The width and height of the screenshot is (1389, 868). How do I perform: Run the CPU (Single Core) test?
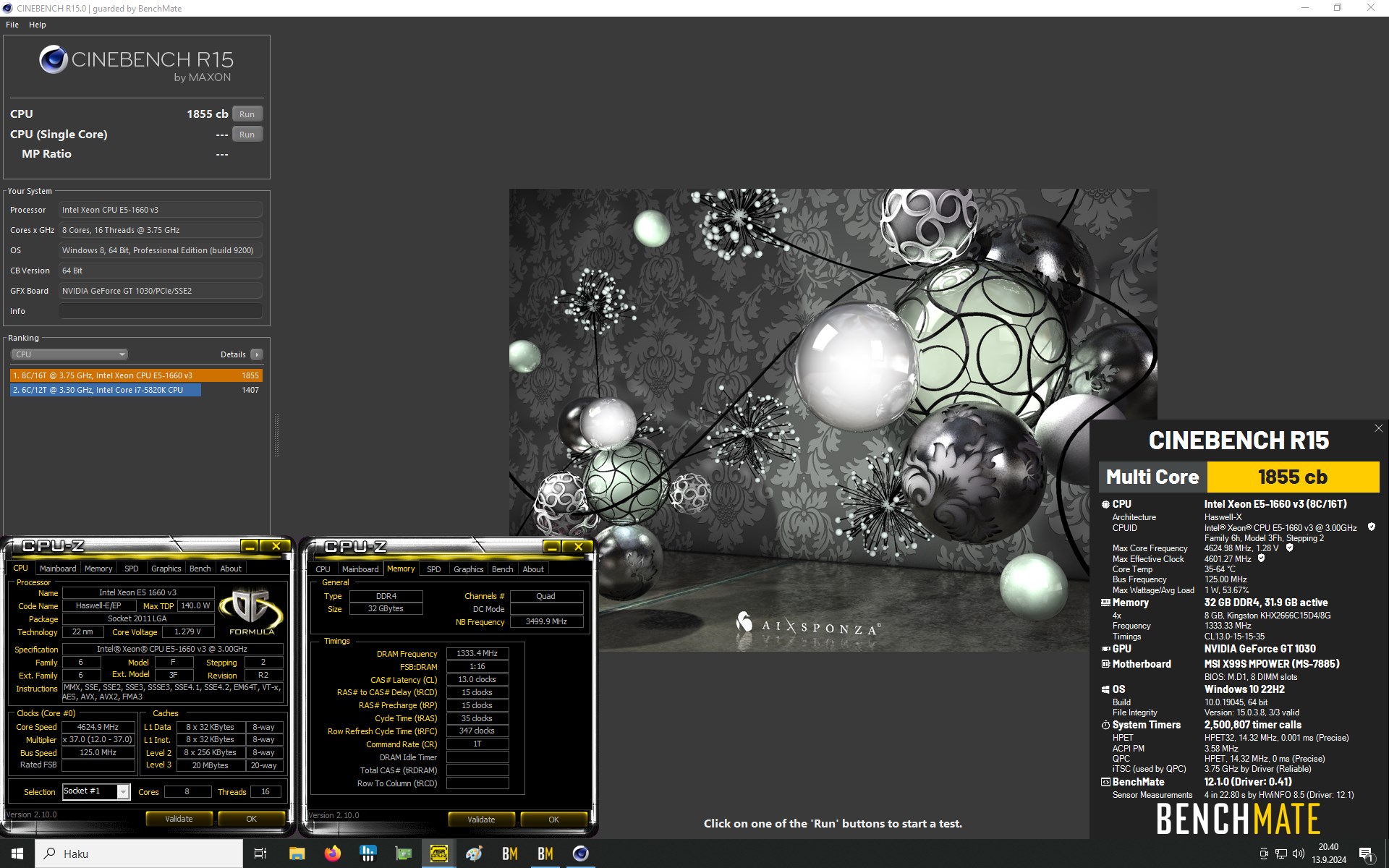[x=247, y=135]
